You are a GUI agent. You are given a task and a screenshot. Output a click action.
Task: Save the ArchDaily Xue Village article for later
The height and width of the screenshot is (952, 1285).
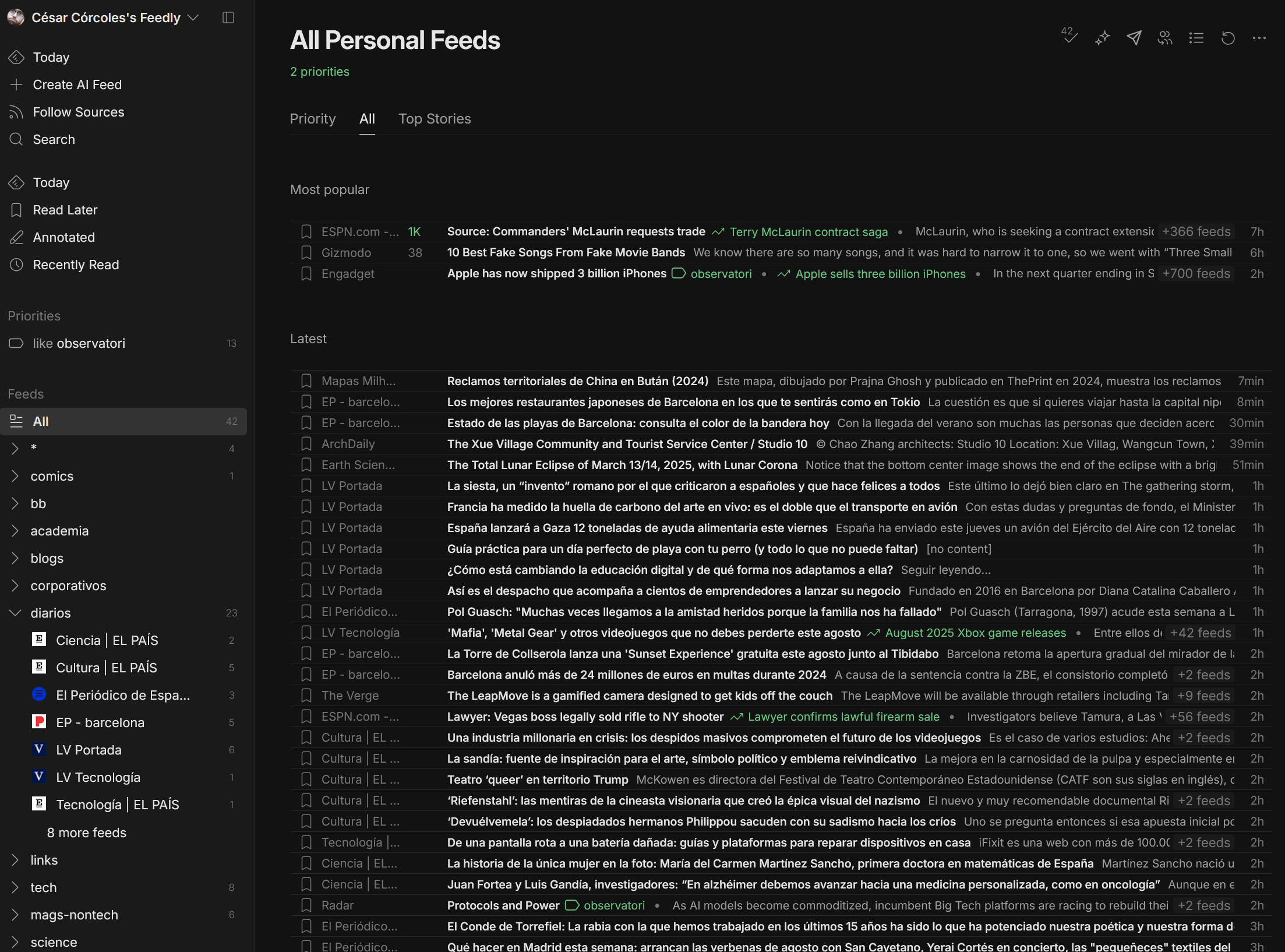(306, 444)
